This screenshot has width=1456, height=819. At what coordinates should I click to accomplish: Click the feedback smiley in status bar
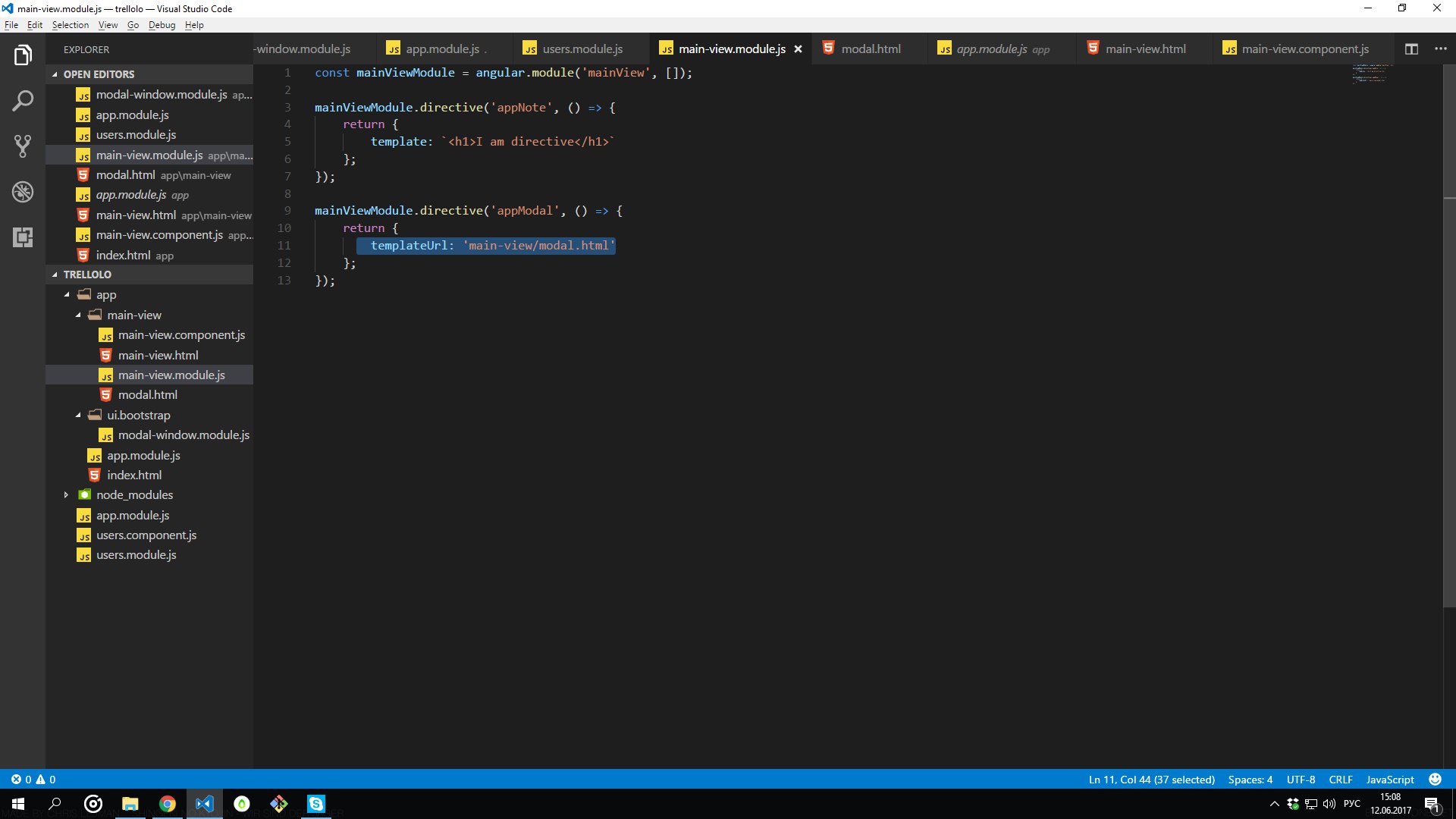click(x=1435, y=780)
